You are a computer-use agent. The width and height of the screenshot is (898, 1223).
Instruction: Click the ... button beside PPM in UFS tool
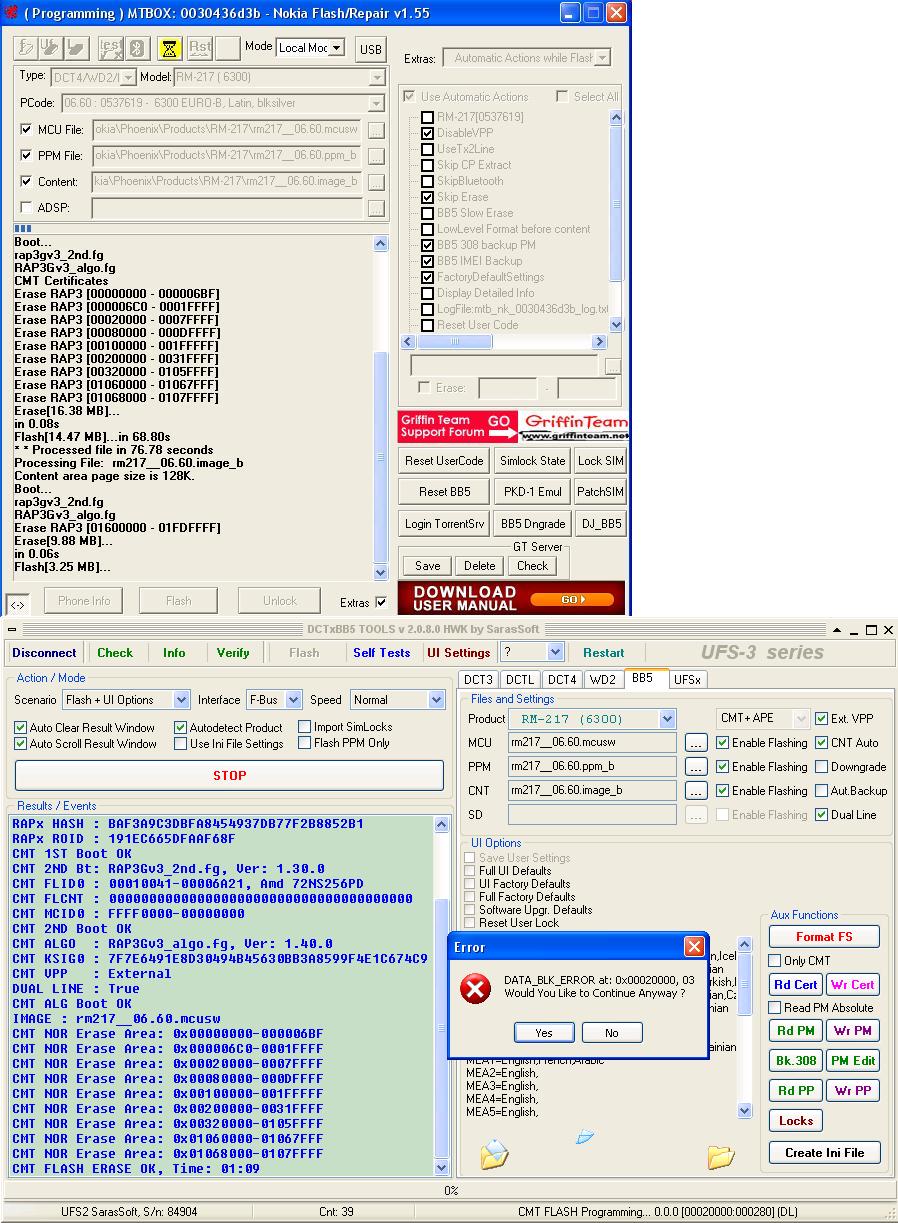point(697,767)
